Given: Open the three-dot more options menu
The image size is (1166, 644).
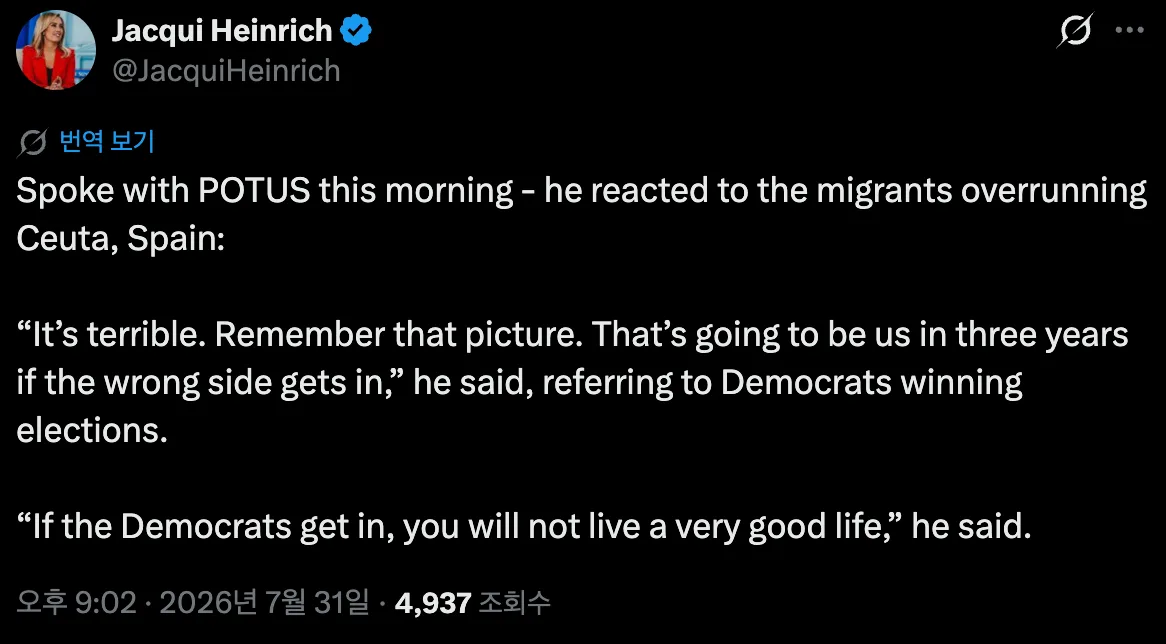Looking at the screenshot, I should (1130, 30).
